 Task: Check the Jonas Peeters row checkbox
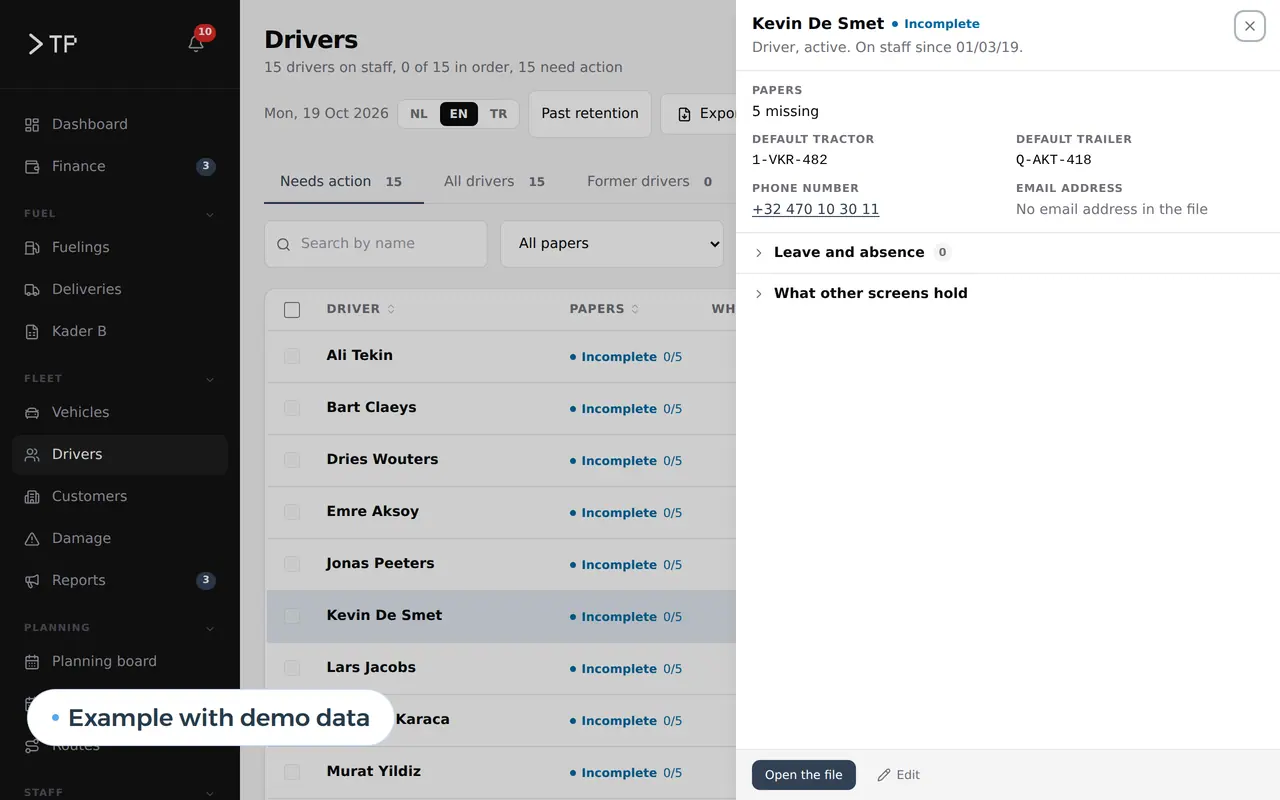click(292, 564)
